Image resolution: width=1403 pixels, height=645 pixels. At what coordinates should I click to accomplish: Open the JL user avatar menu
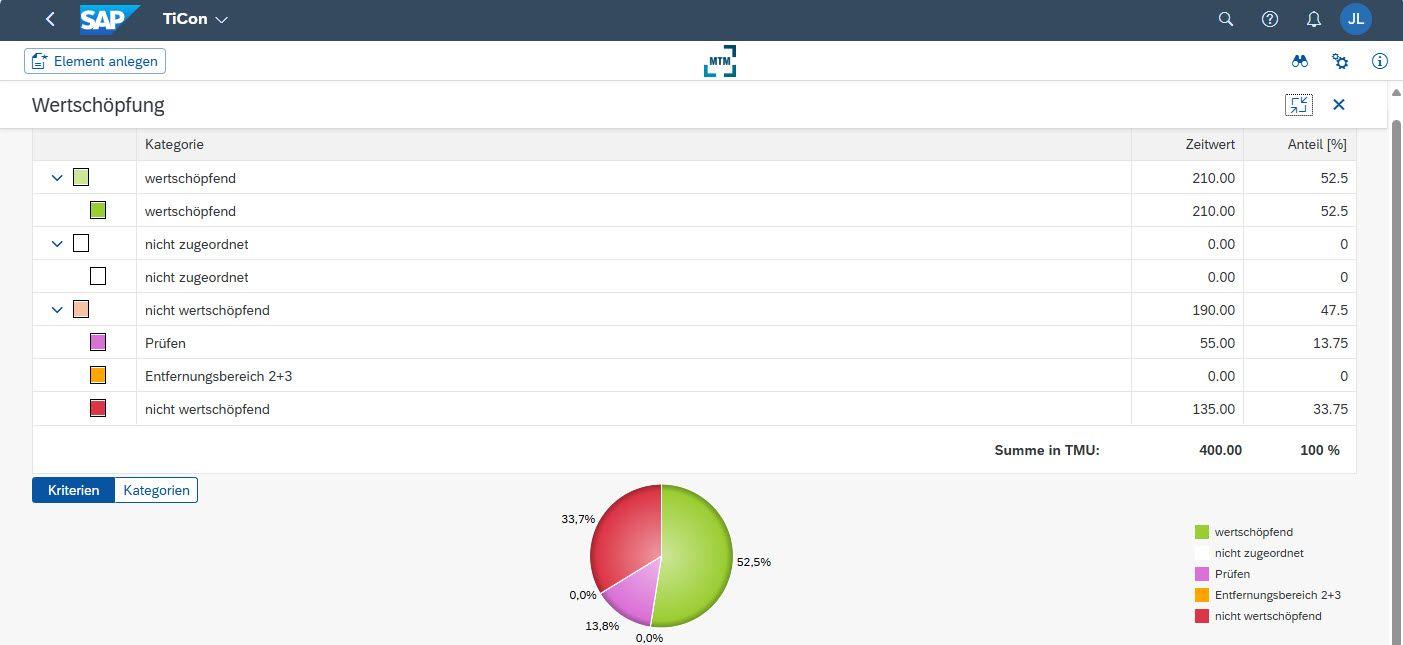(x=1355, y=19)
